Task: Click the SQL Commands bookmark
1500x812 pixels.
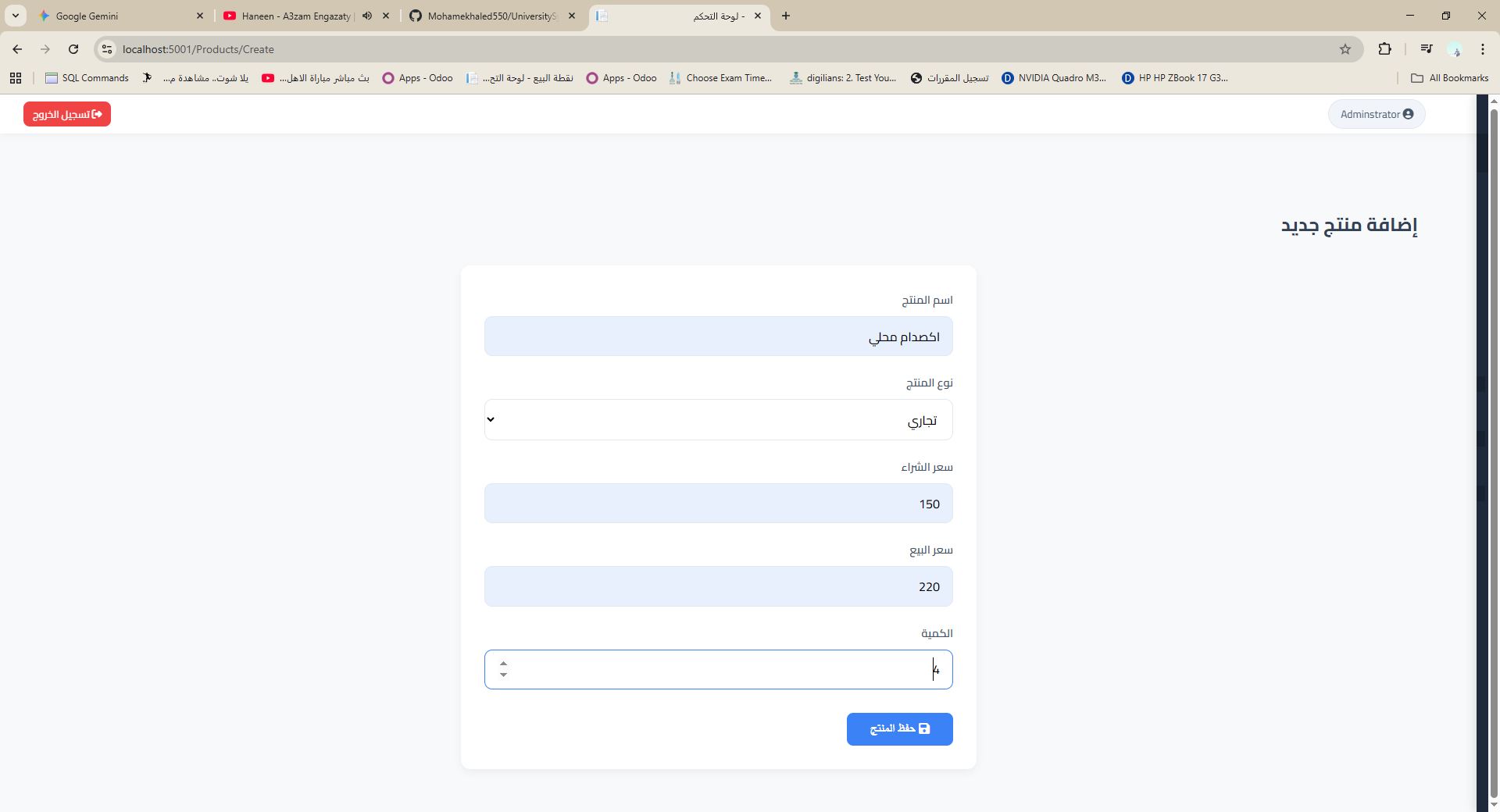Action: coord(87,78)
